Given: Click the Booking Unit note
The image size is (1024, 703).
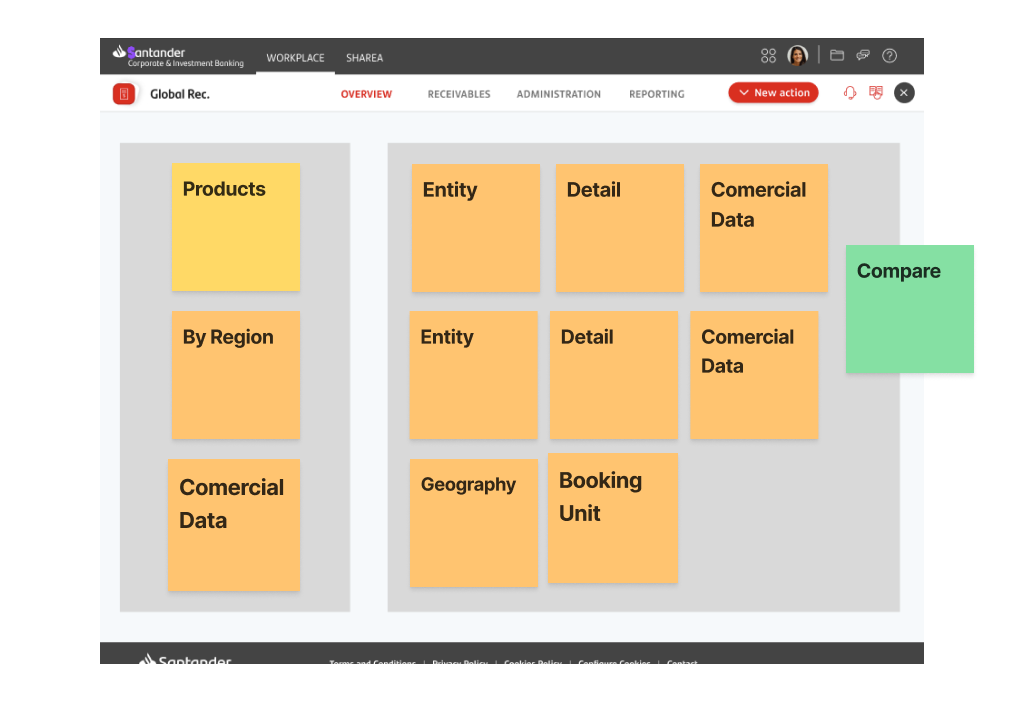Looking at the screenshot, I should (x=613, y=518).
